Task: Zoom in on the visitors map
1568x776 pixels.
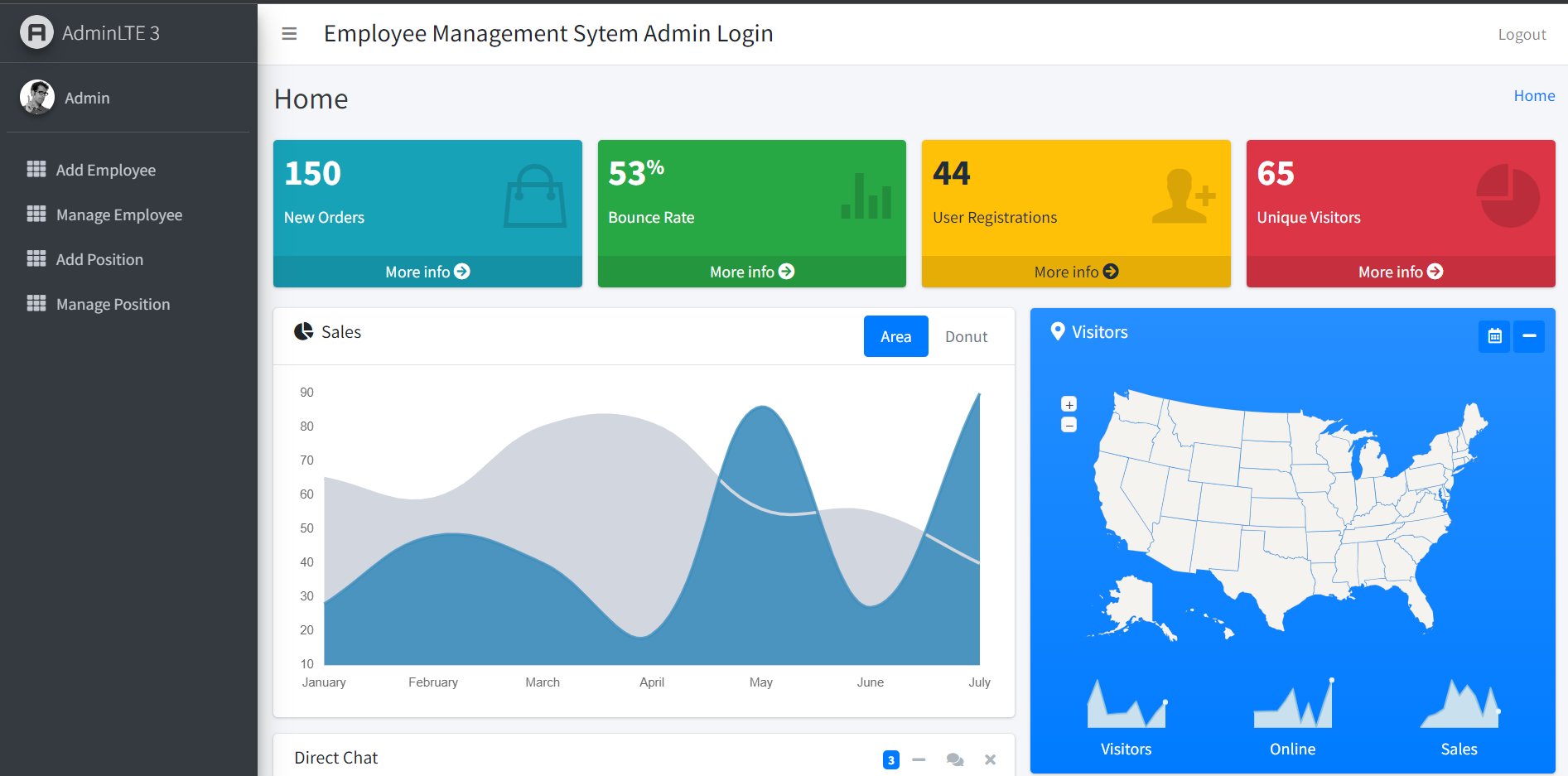Action: [x=1069, y=404]
